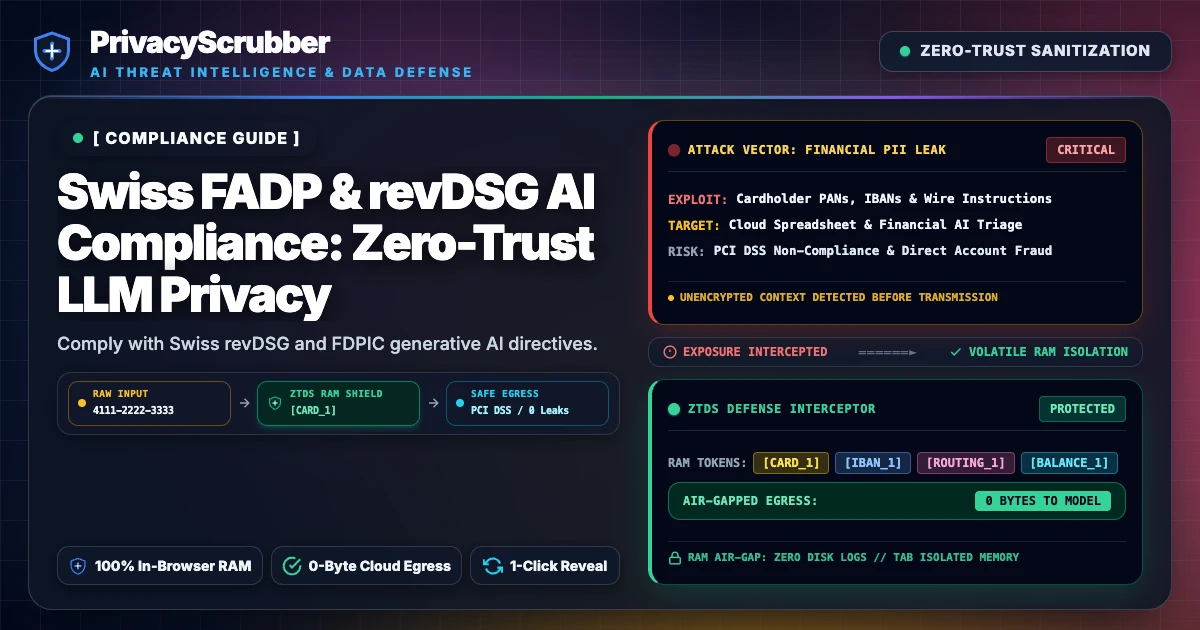This screenshot has width=1200, height=630.
Task: Click the PrivacyScrubber brand name
Action: tap(210, 43)
